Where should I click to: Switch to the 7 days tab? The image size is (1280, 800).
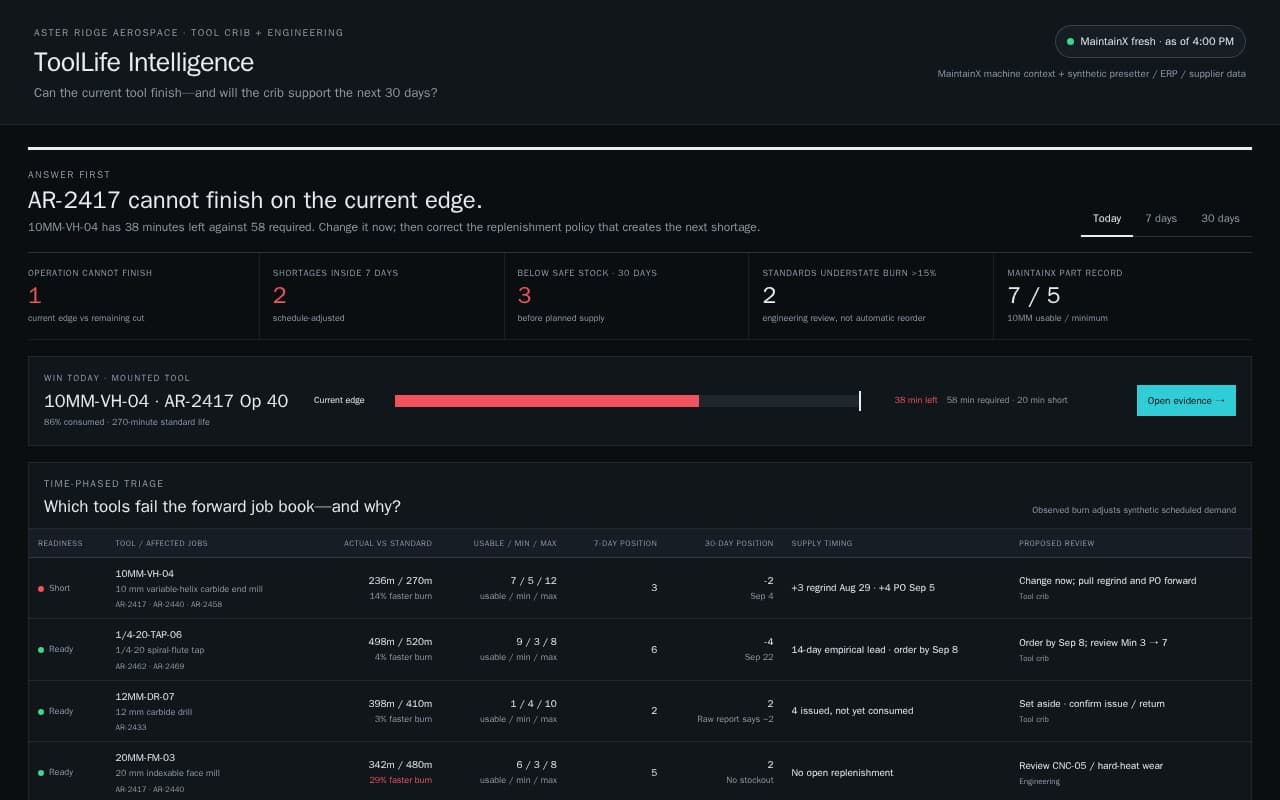tap(1161, 218)
